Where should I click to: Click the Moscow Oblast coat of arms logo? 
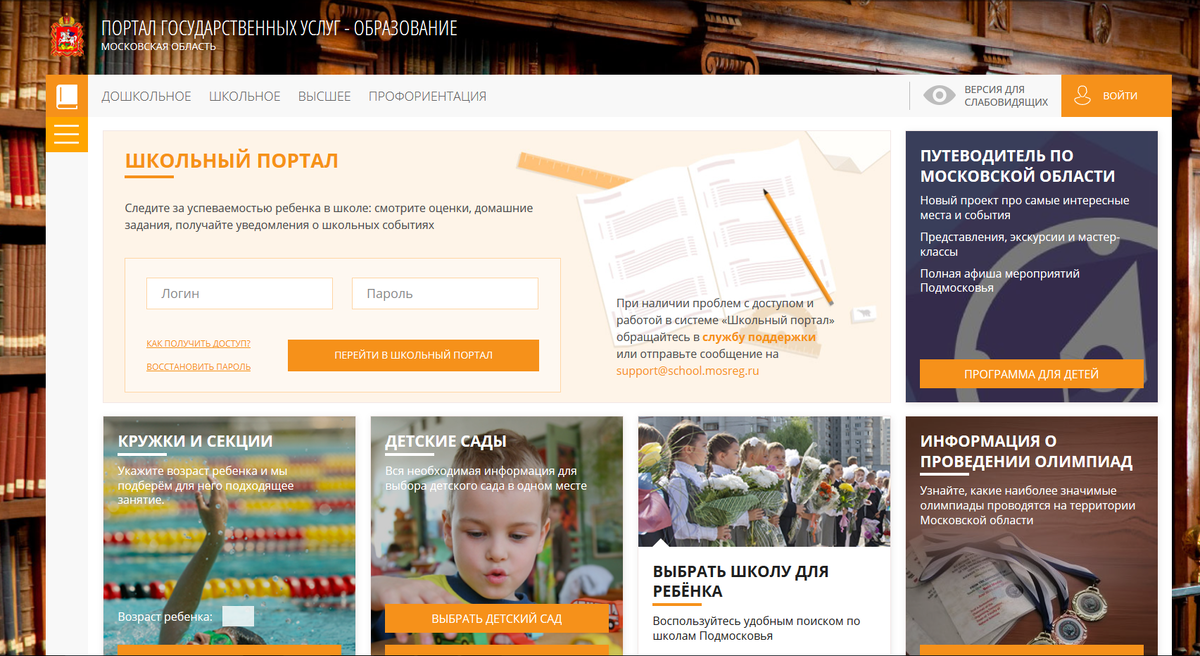click(67, 35)
